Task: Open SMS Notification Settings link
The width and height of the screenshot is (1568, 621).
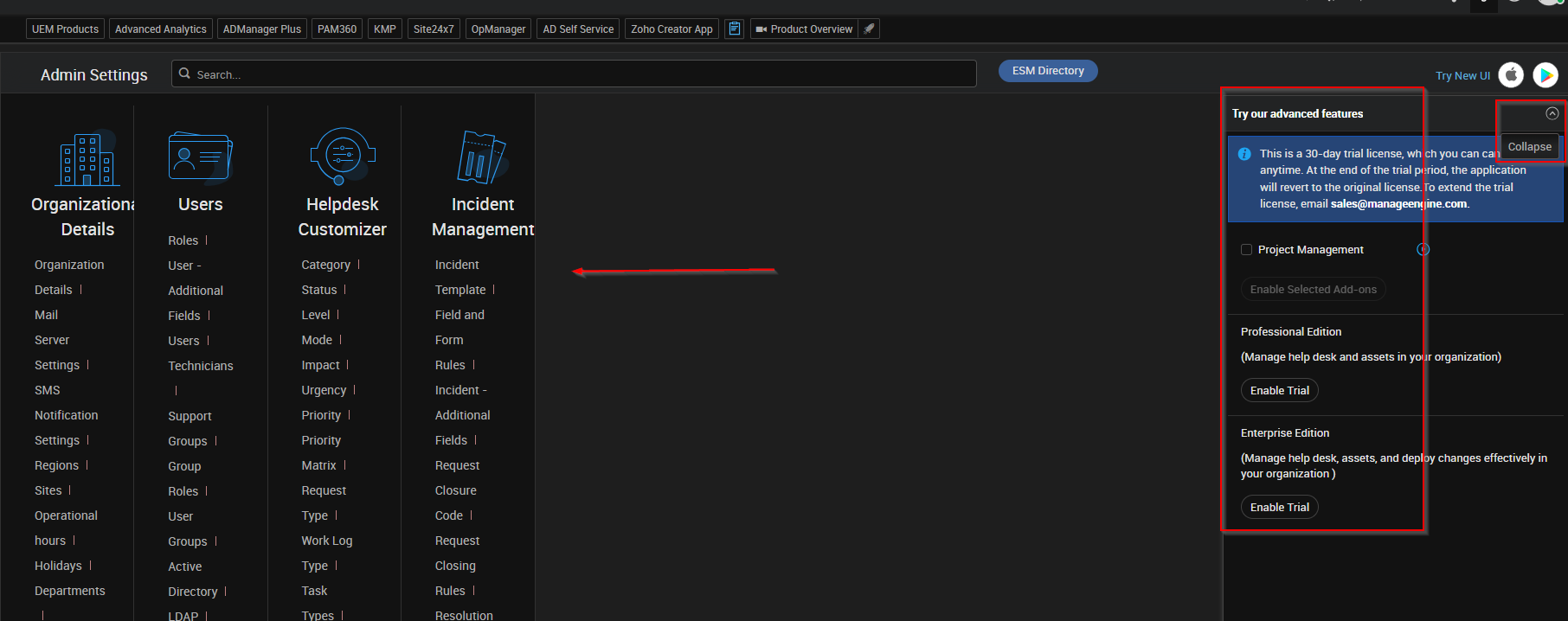Action: tap(66, 415)
